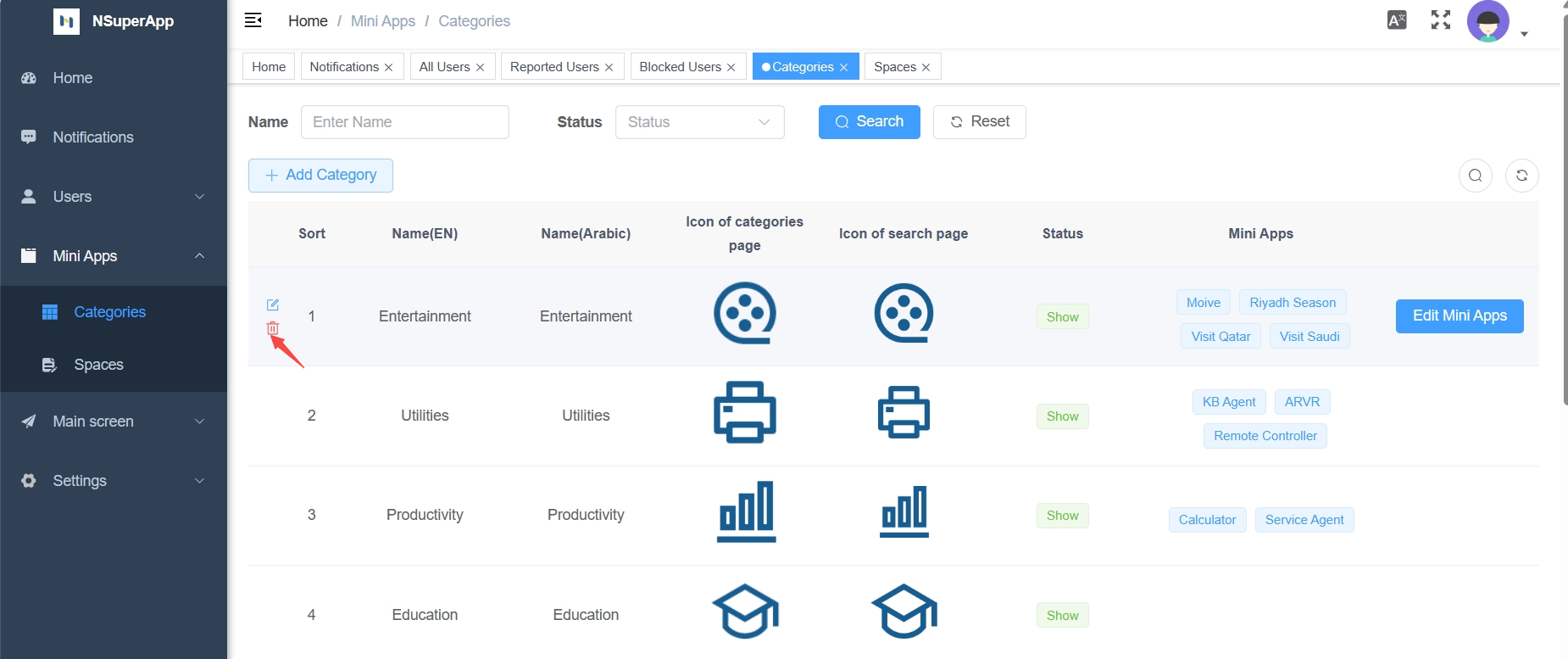
Task: Switch to the Spaces tab
Action: [895, 67]
